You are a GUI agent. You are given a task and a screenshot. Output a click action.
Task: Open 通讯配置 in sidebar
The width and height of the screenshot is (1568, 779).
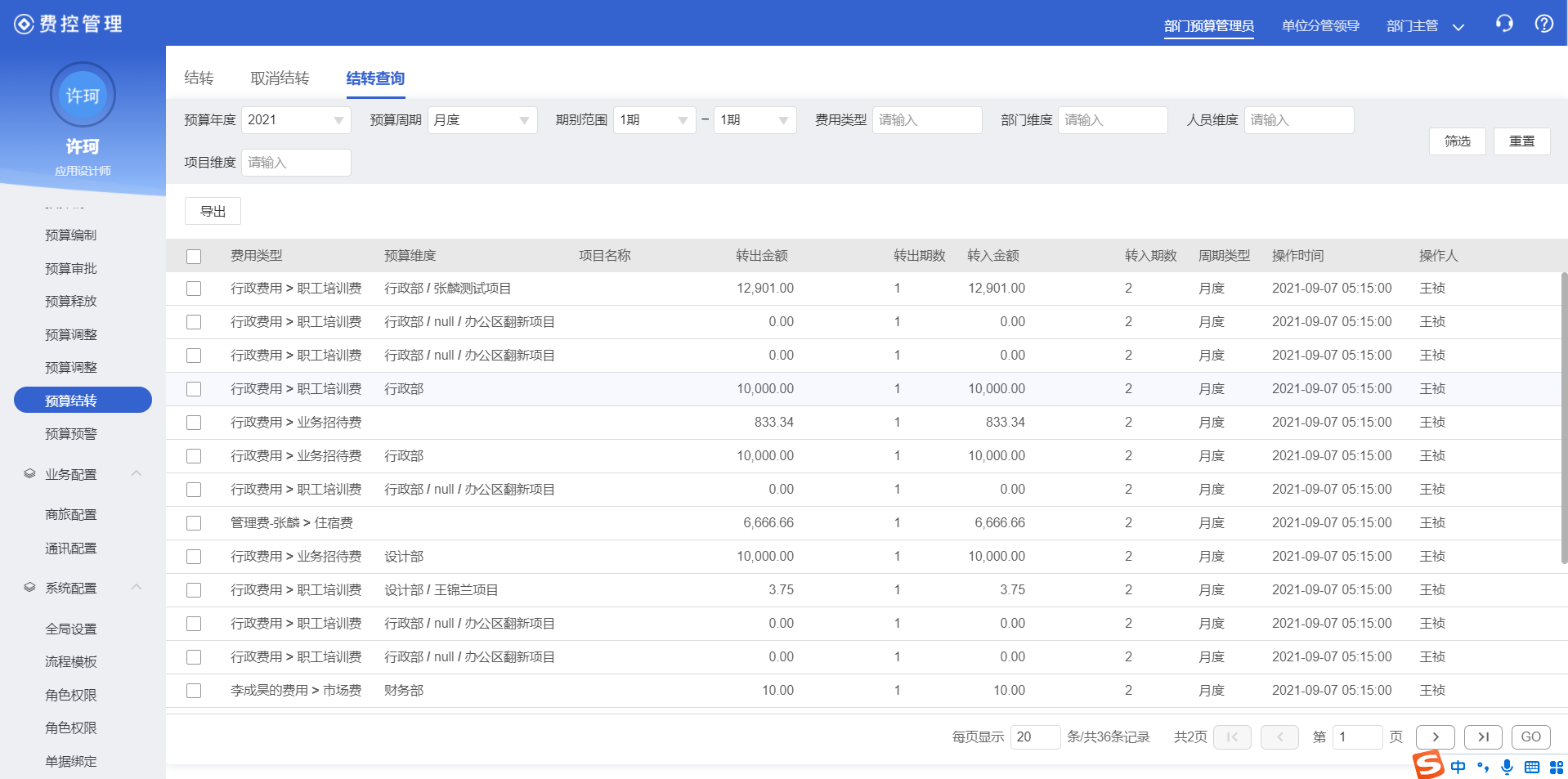coord(71,548)
